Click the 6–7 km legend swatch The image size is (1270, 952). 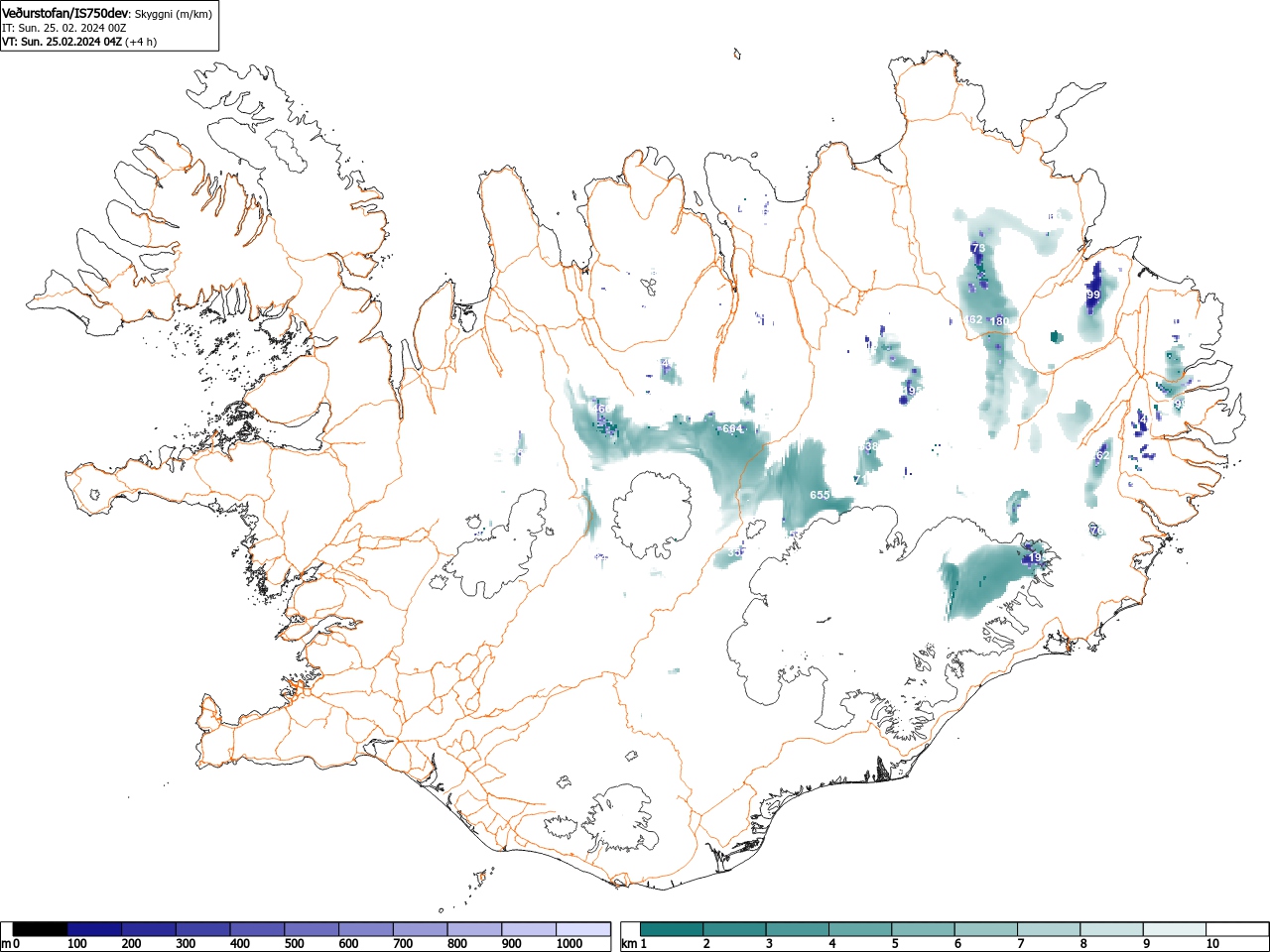coord(986,929)
